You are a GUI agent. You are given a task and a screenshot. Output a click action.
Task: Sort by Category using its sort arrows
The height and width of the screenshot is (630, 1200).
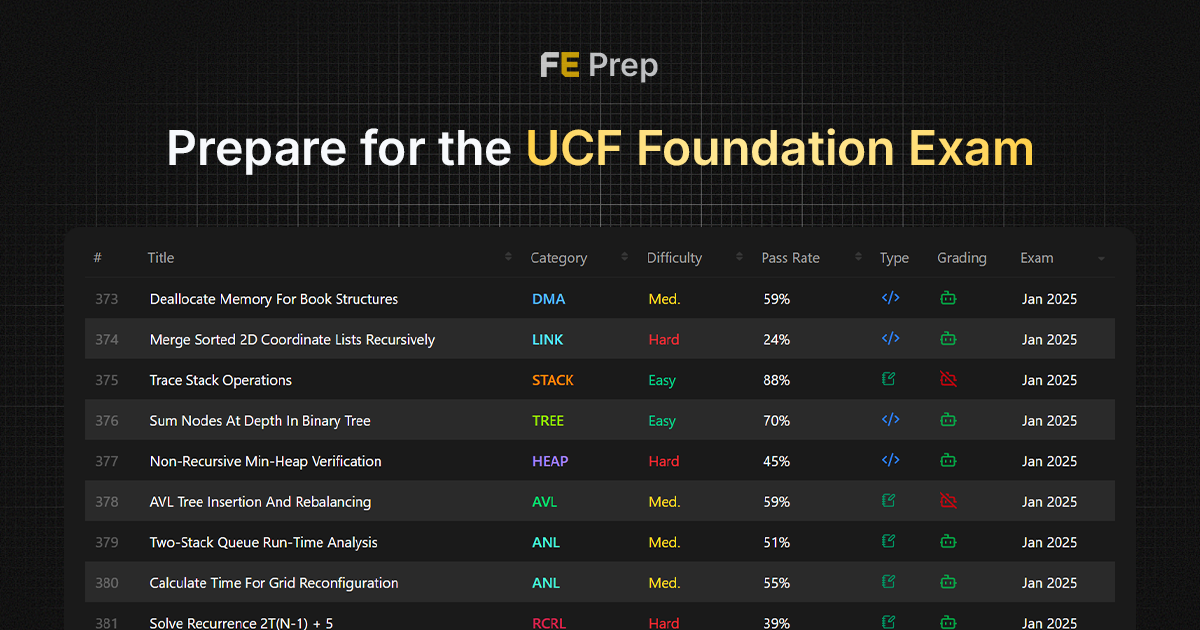(625, 258)
